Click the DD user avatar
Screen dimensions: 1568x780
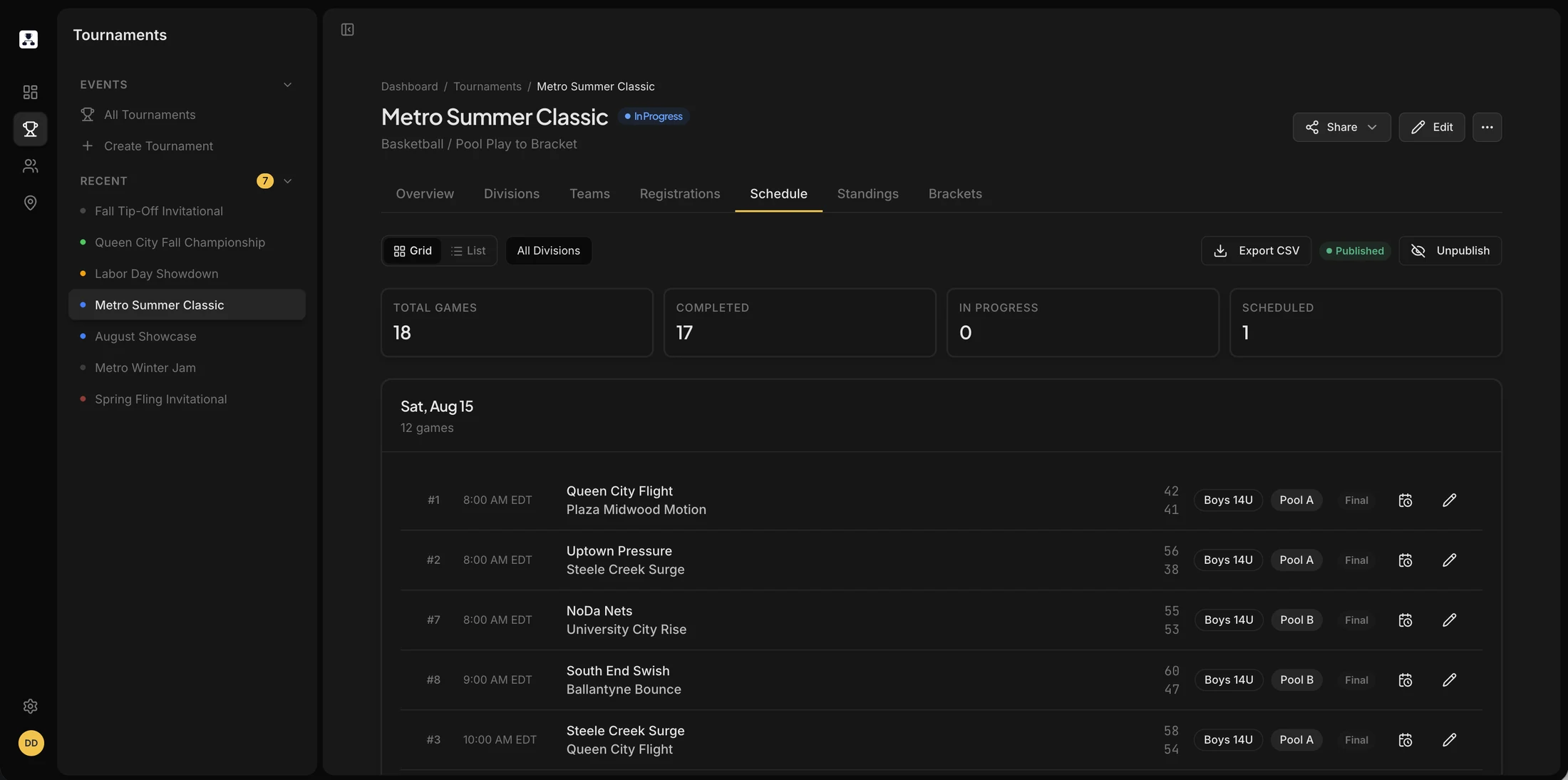[31, 744]
